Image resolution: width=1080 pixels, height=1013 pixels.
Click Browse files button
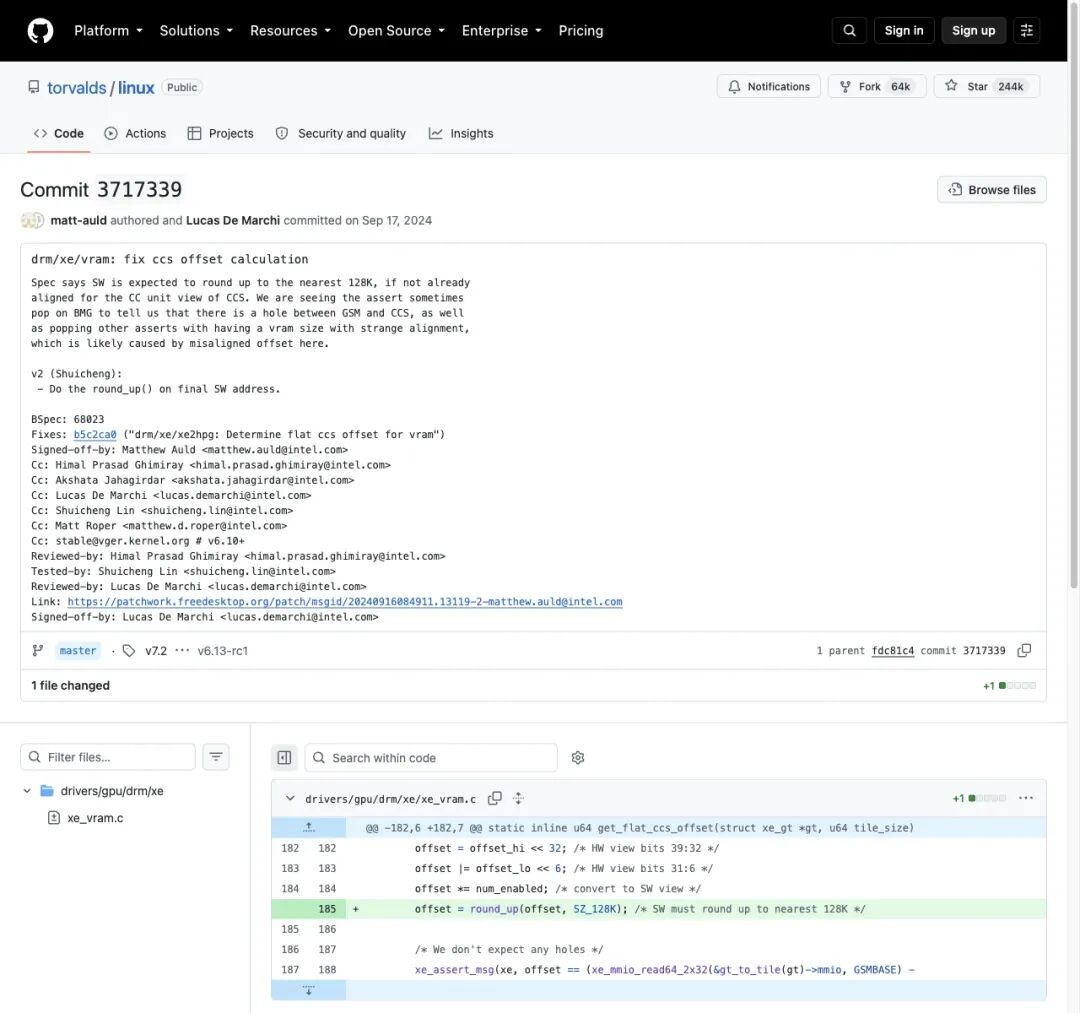pyautogui.click(x=991, y=189)
